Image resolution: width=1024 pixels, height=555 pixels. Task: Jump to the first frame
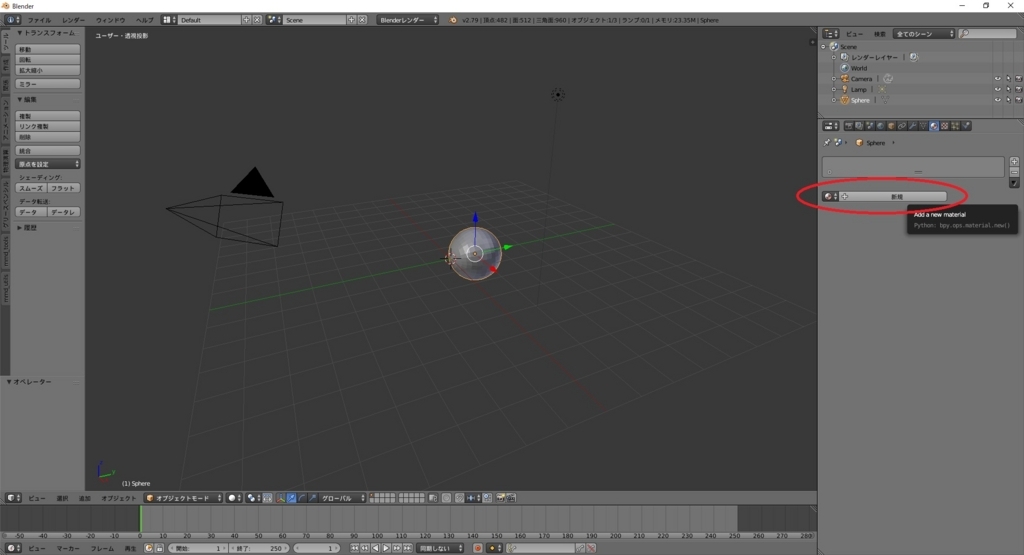pyautogui.click(x=355, y=548)
